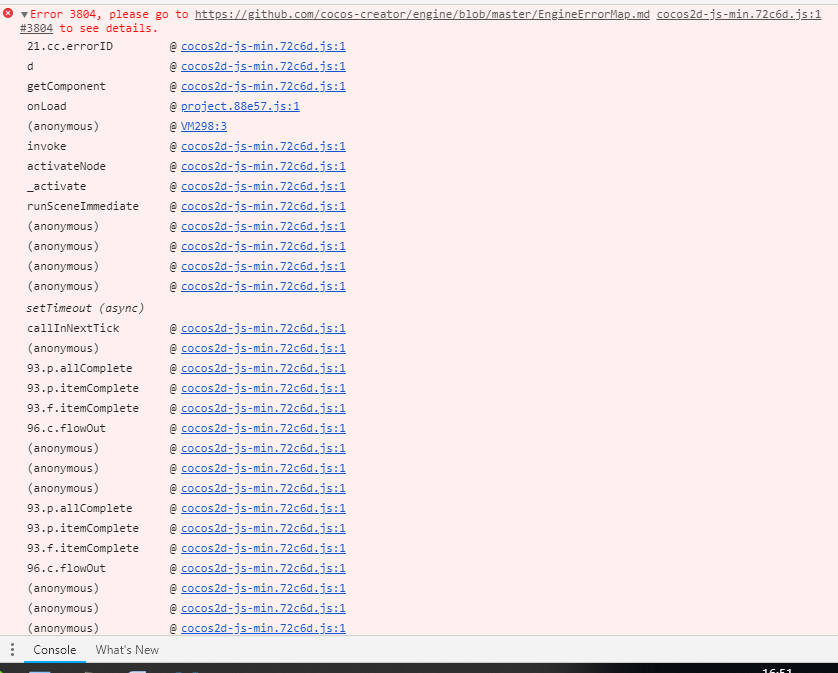Viewport: 838px width, 673px height.
Task: Open the VM298:3 source link
Action: (204, 127)
